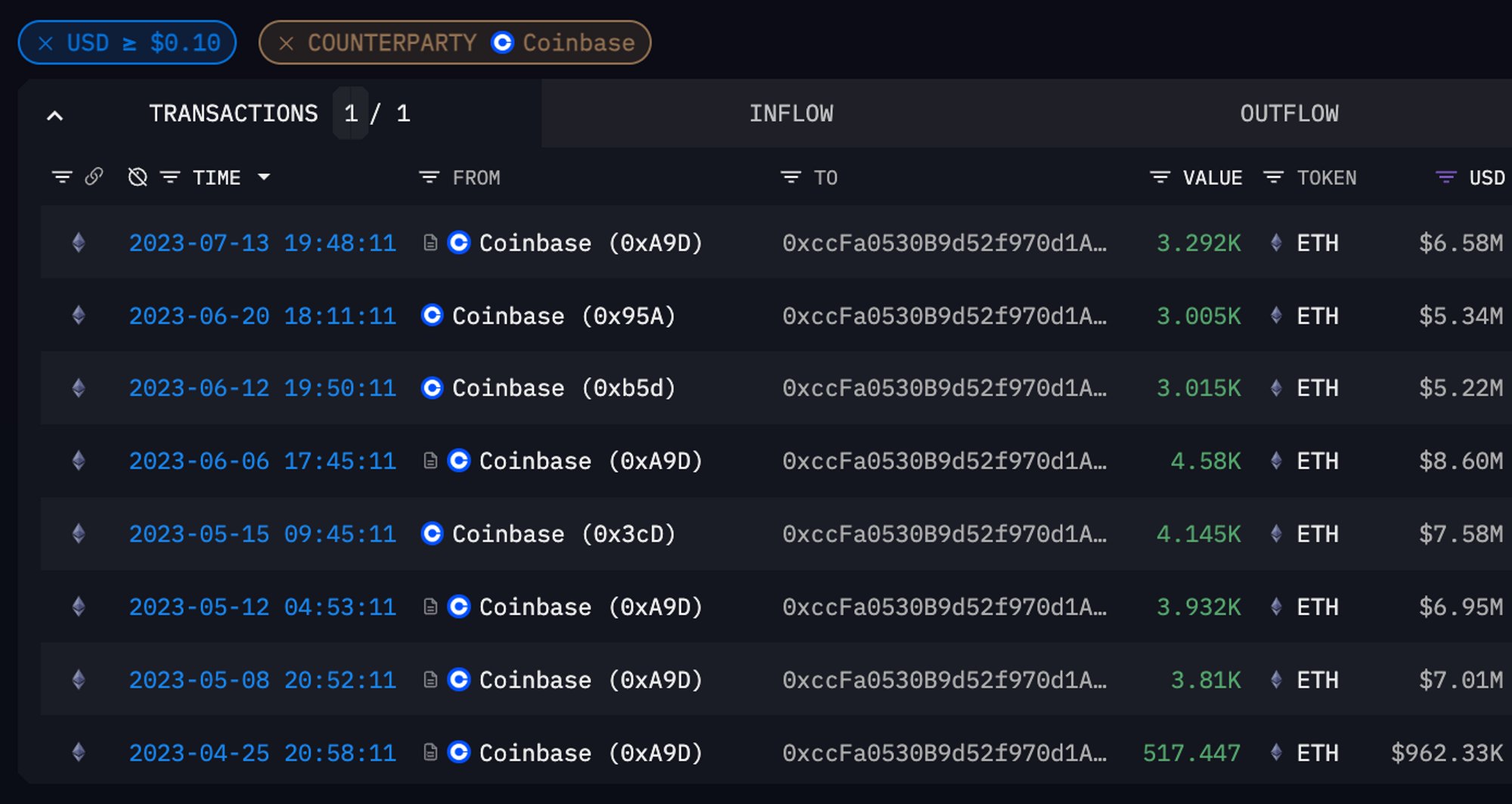Viewport: 1512px width, 804px height.
Task: Click Coinbase (0xA9D) in the 2023-07-13 row
Action: pos(590,243)
